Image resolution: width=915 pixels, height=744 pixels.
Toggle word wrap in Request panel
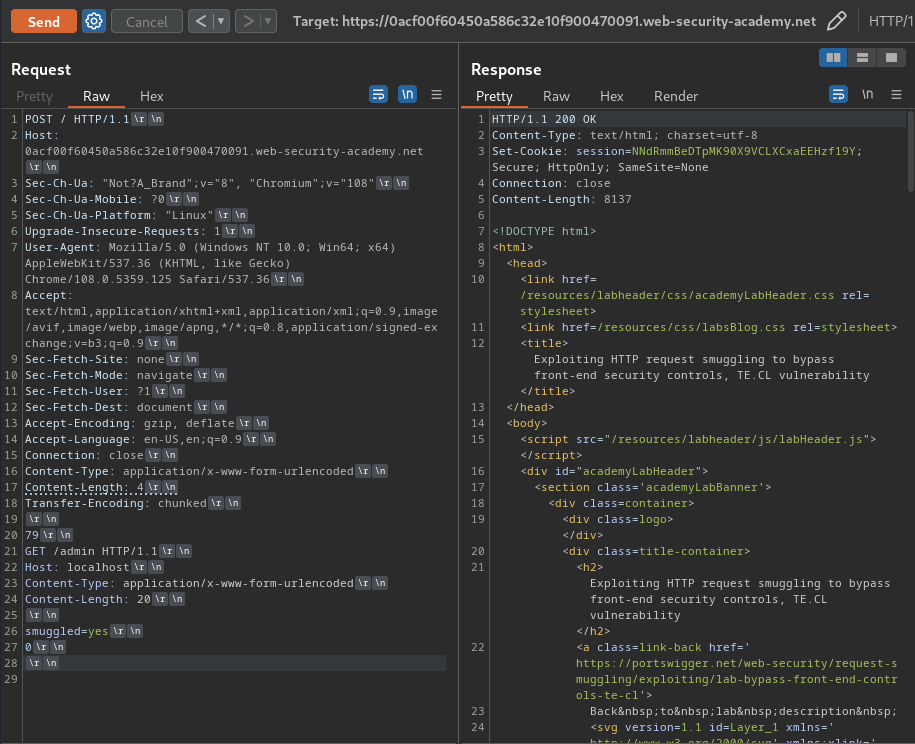click(x=379, y=94)
